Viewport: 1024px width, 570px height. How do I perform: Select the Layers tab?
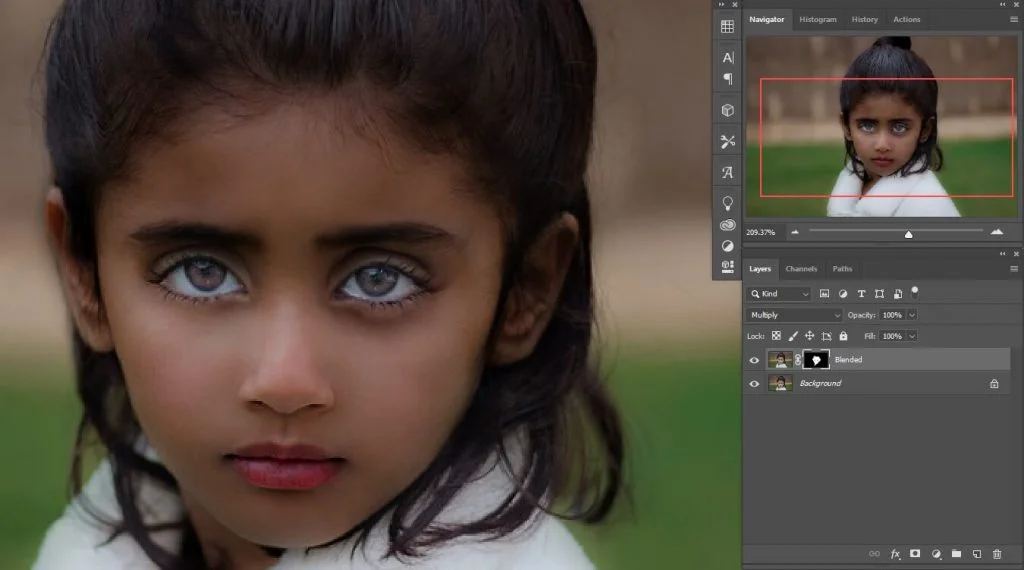click(x=760, y=269)
